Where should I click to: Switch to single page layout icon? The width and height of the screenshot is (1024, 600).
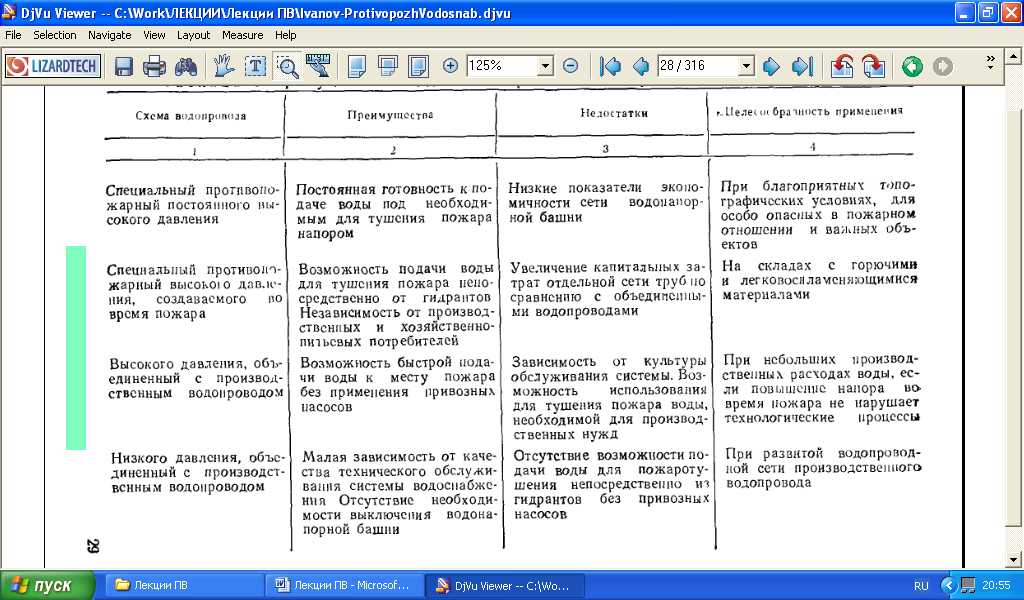(357, 66)
